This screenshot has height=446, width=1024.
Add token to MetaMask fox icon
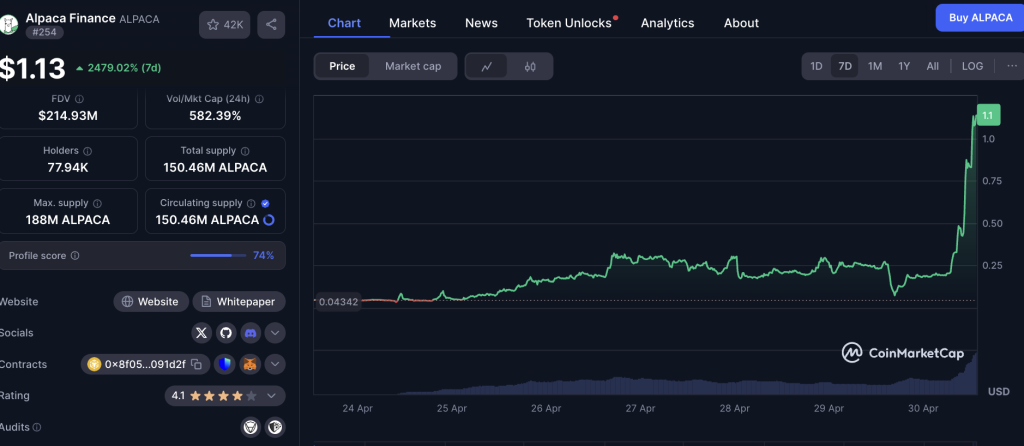pos(250,364)
